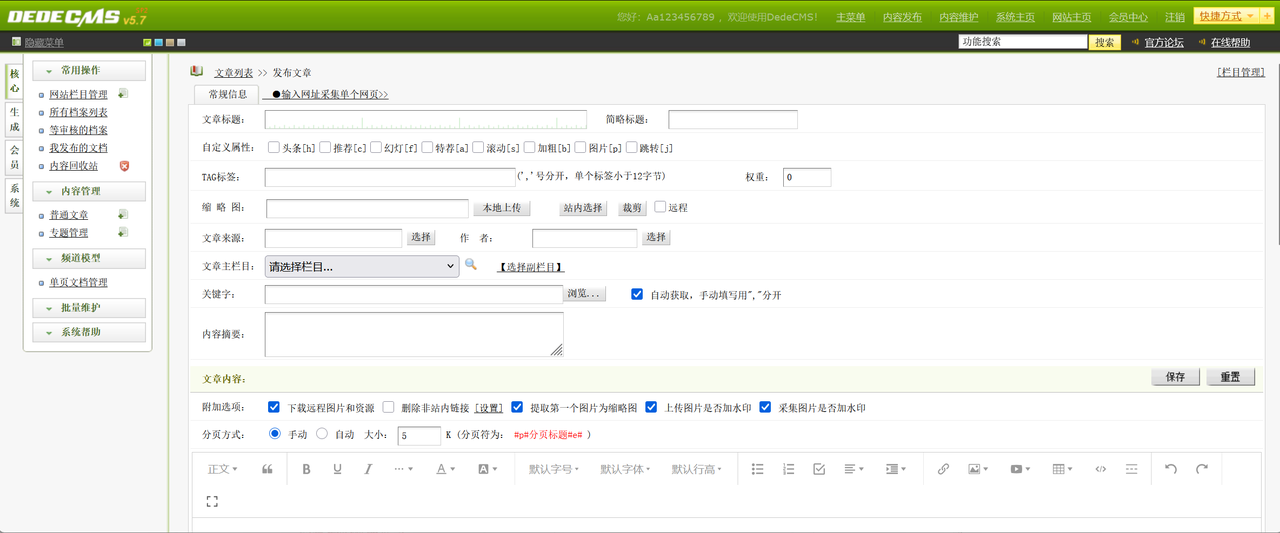Insert blockquote via the quote icon
Viewport: 1280px width, 533px height.
tap(267, 469)
